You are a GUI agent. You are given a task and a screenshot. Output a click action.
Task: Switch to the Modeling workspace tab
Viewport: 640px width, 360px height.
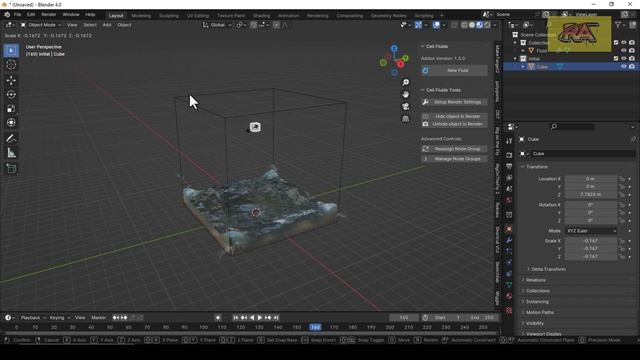pyautogui.click(x=141, y=16)
